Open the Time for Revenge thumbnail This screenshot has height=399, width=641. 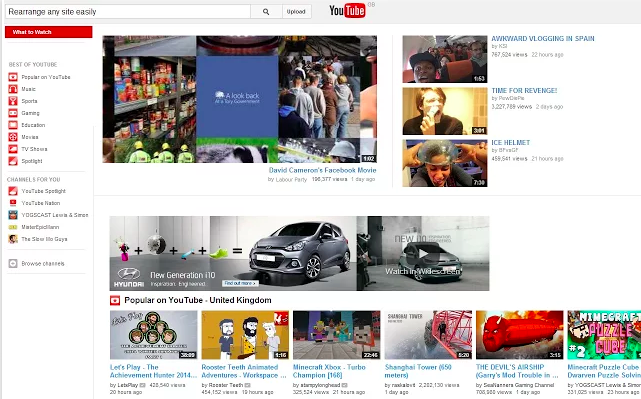coord(445,111)
